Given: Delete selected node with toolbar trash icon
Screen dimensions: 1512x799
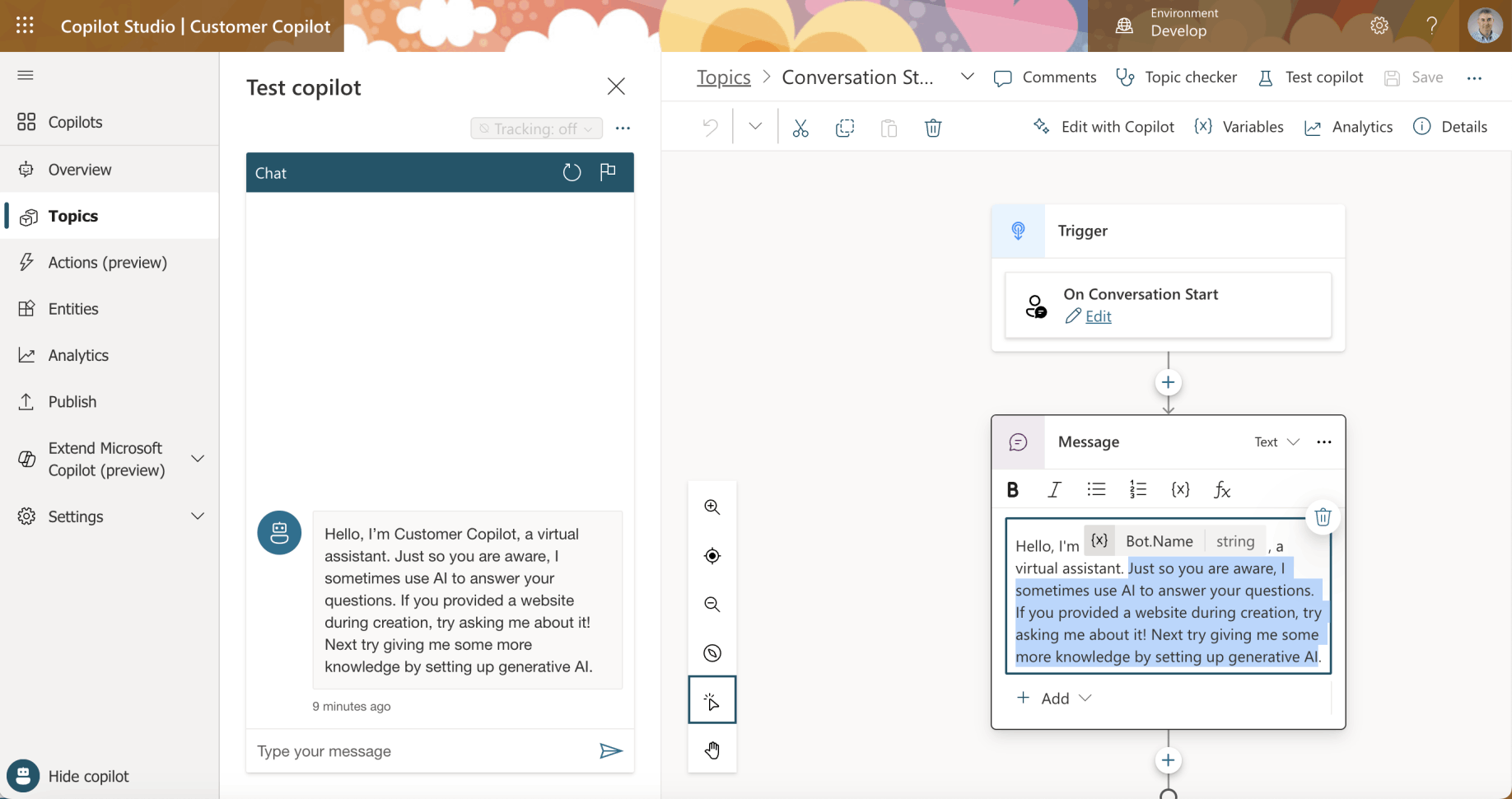Looking at the screenshot, I should [x=933, y=128].
